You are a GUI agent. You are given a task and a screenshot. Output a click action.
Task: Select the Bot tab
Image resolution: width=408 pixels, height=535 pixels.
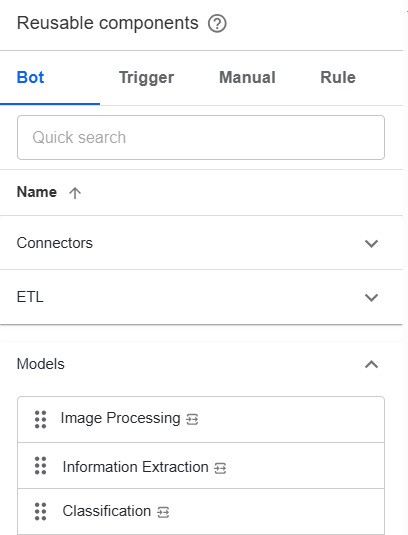(x=30, y=77)
